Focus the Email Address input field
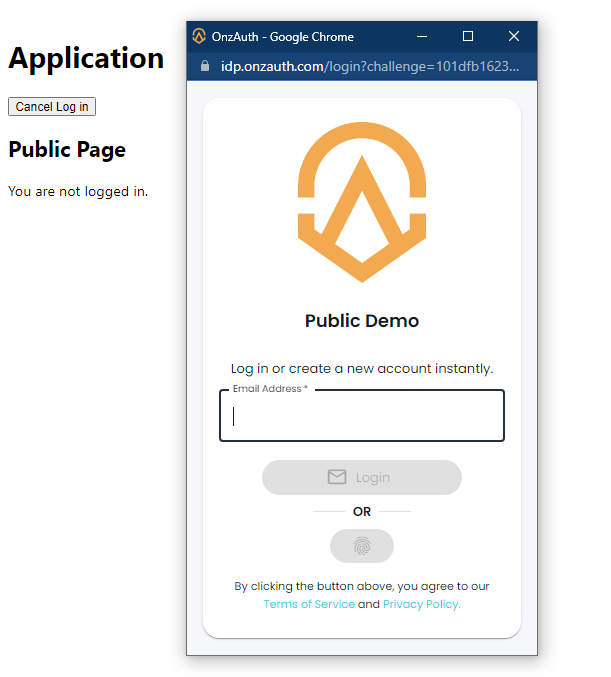 [x=362, y=415]
